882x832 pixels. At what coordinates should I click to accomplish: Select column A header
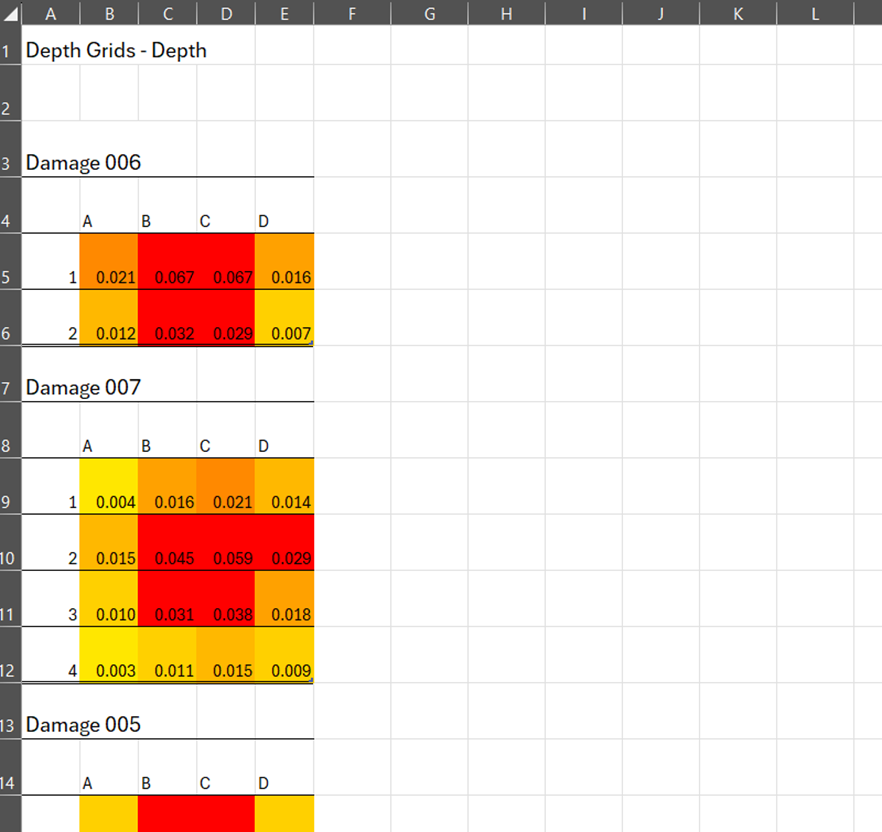click(51, 12)
